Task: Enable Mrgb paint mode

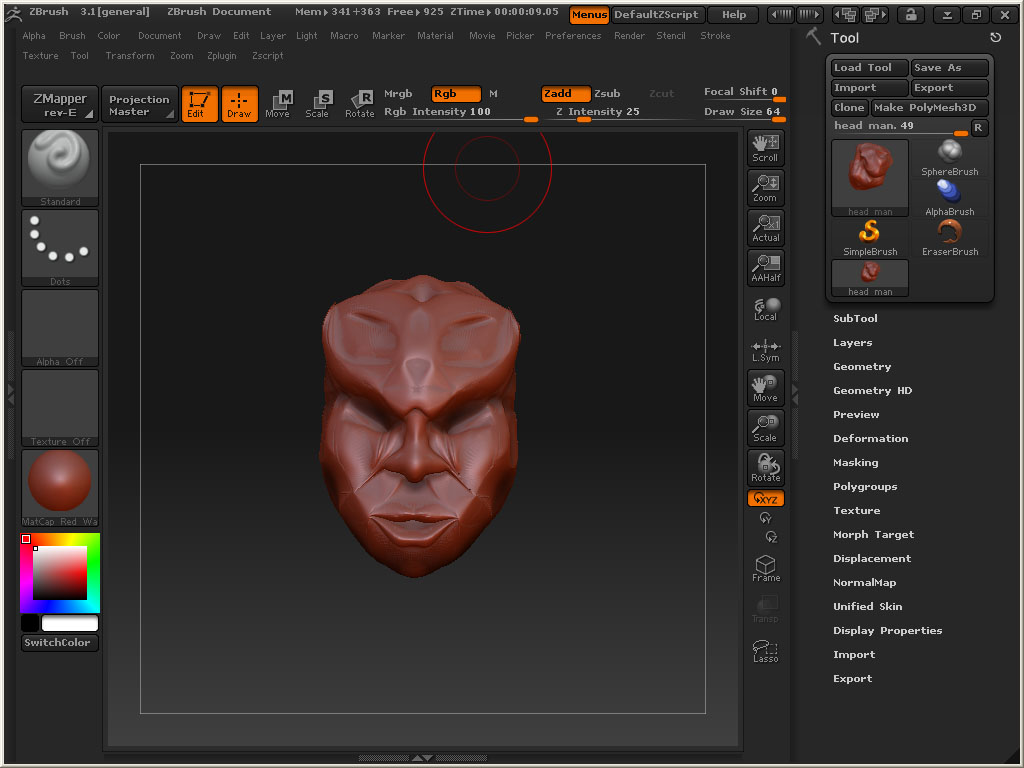Action: coord(398,94)
